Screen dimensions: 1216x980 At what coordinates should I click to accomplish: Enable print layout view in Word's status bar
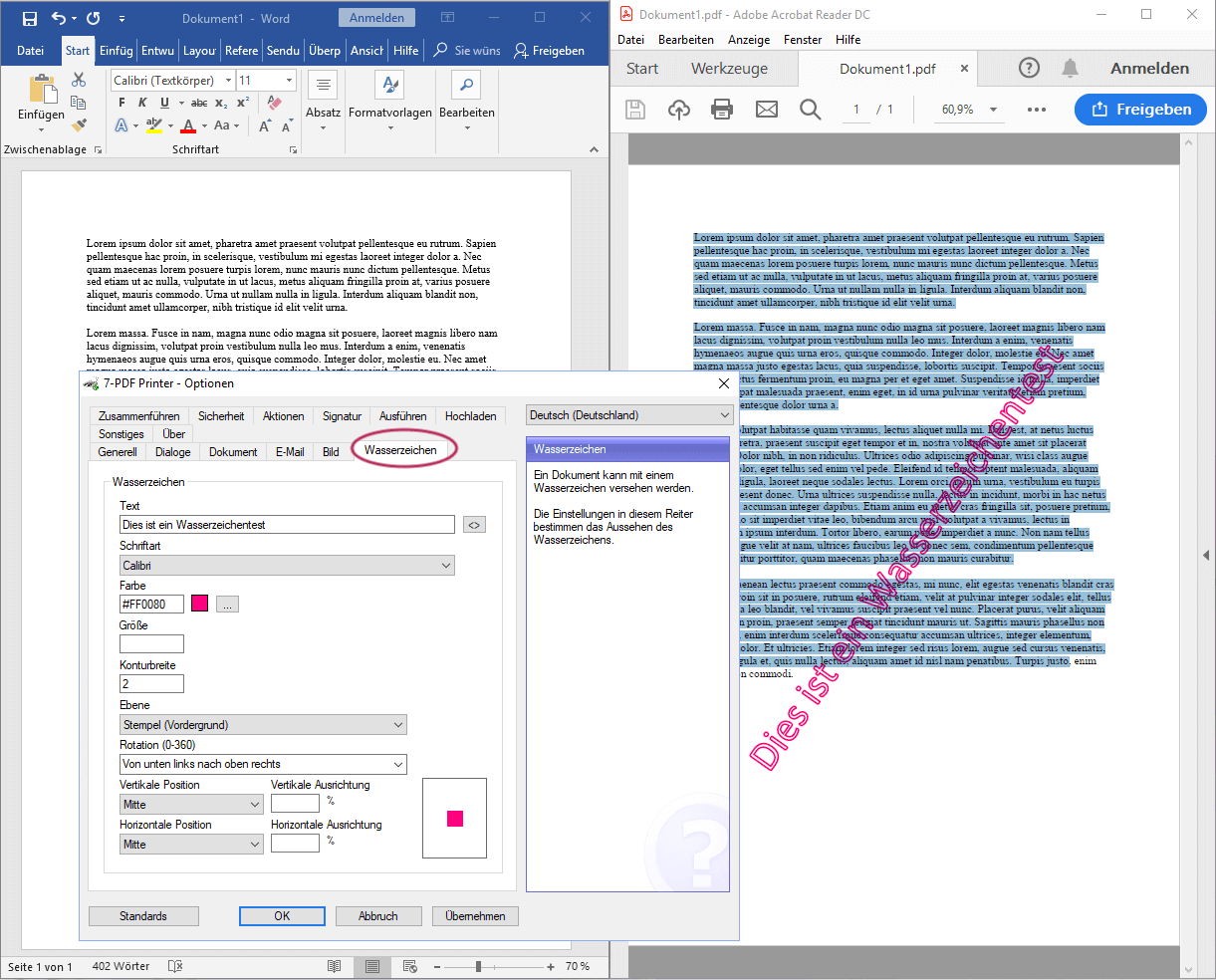tap(371, 966)
